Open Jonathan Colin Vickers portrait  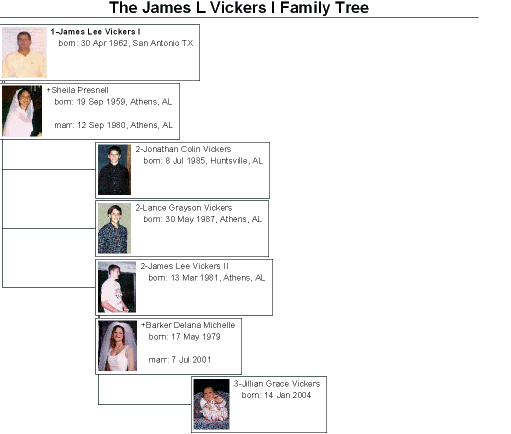(x=114, y=170)
